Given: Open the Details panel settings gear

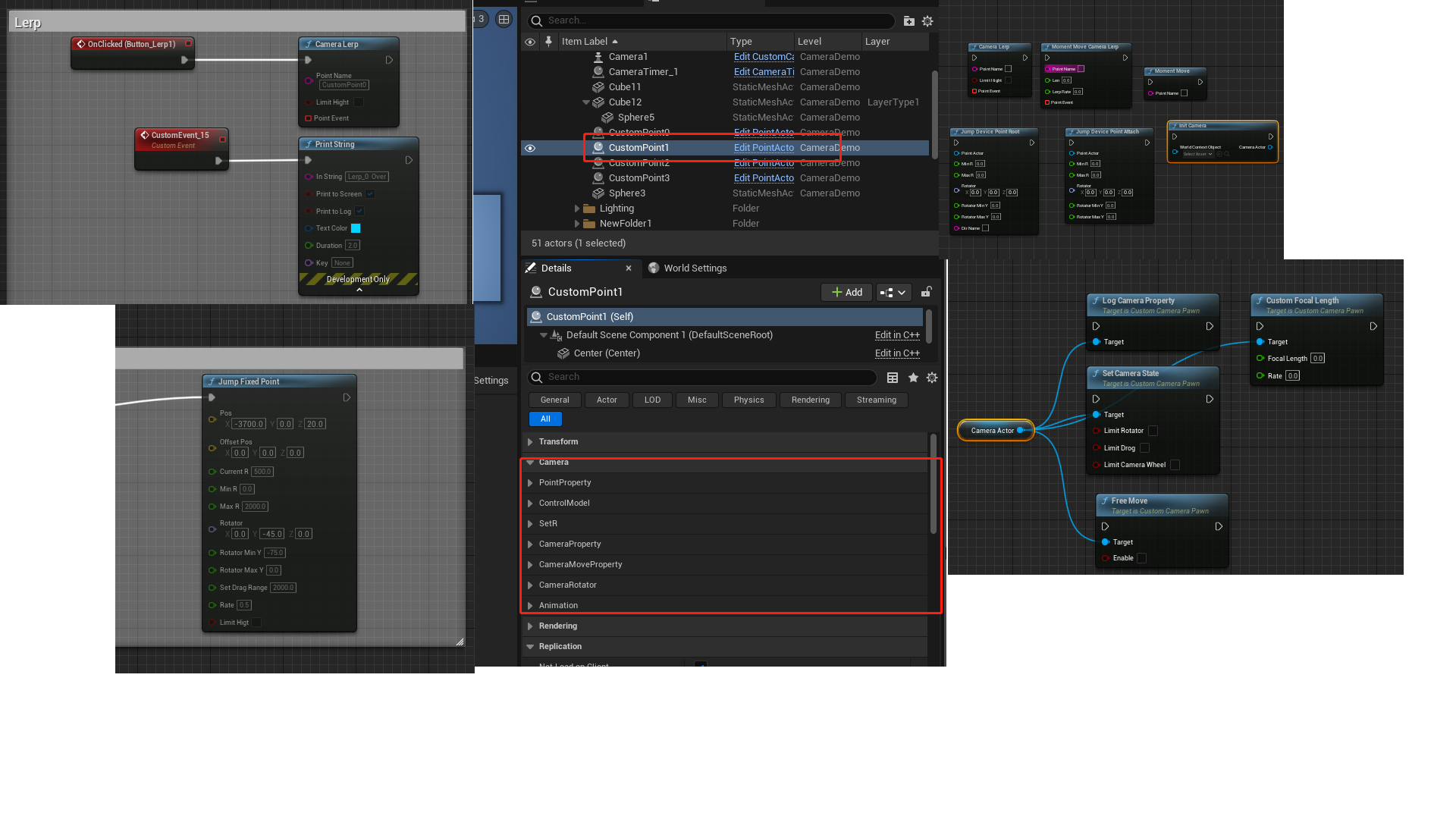Looking at the screenshot, I should point(931,377).
